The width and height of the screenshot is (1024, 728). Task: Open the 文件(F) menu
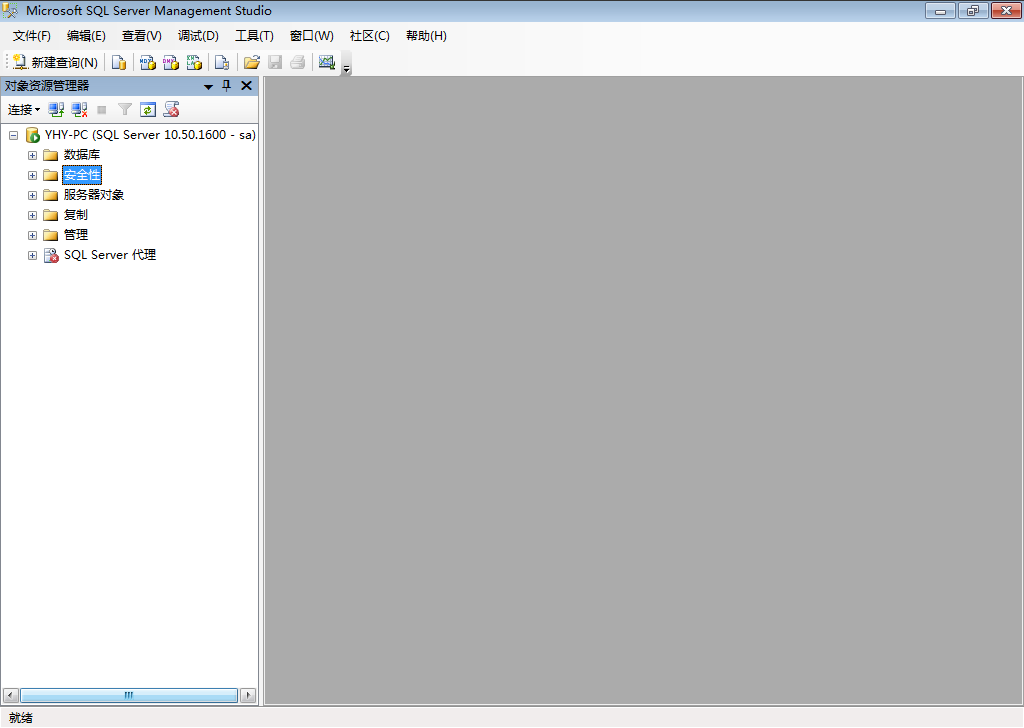(x=31, y=36)
